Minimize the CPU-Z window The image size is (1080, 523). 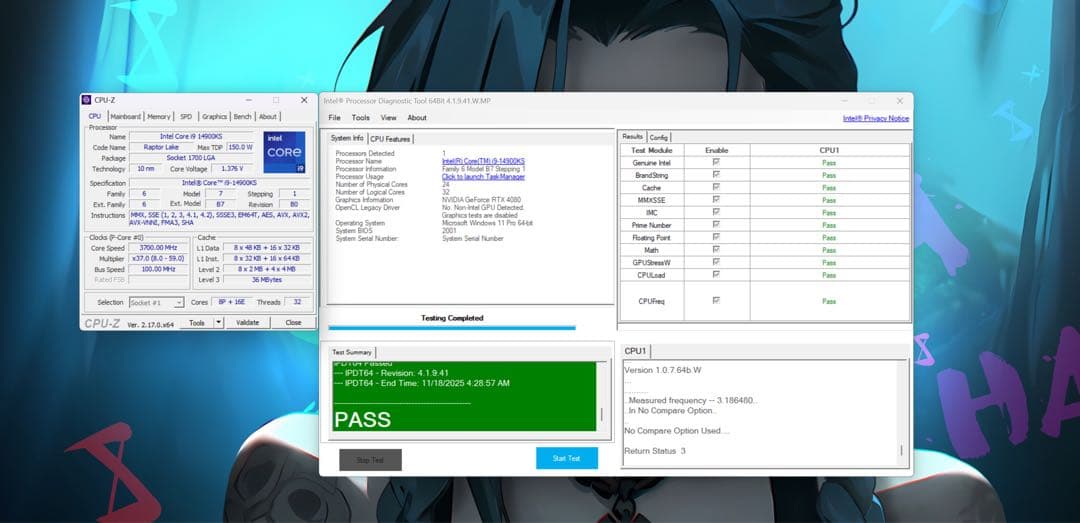click(249, 100)
